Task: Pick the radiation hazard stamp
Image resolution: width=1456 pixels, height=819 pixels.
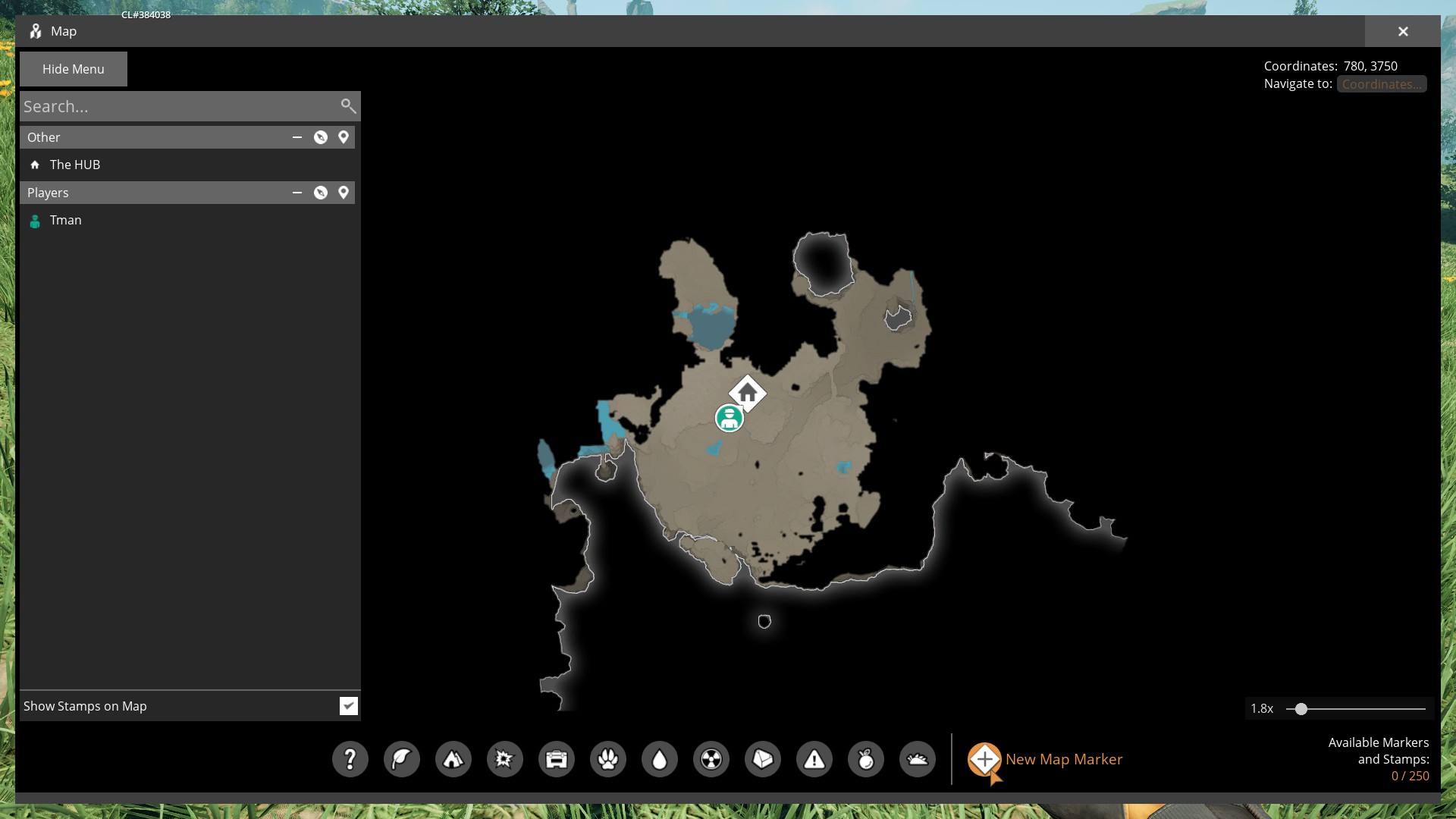Action: pyautogui.click(x=711, y=759)
